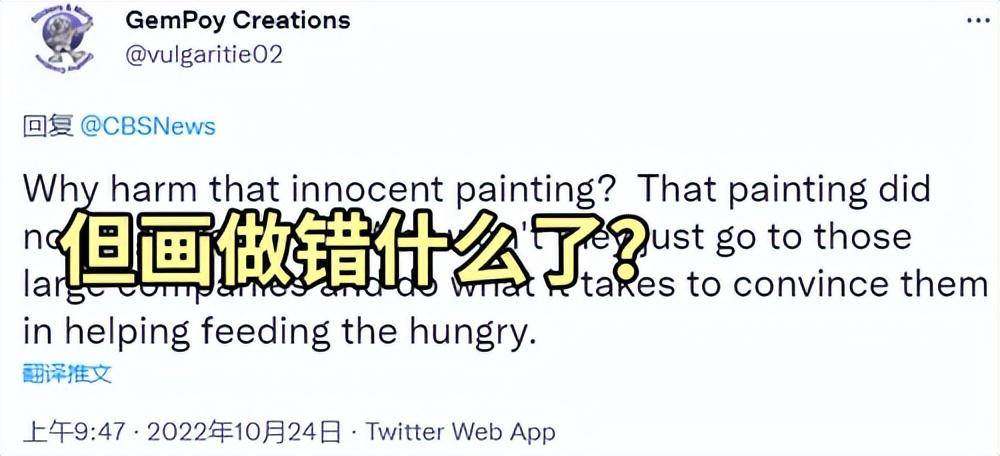Select the 2022年10月24日 date text
1000x456 pixels.
pyautogui.click(x=244, y=432)
